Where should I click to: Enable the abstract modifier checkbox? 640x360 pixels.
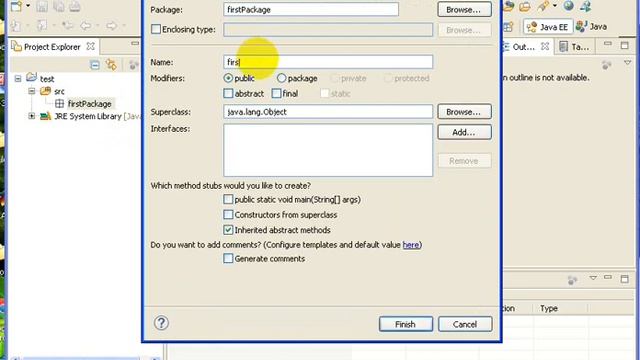pos(228,93)
